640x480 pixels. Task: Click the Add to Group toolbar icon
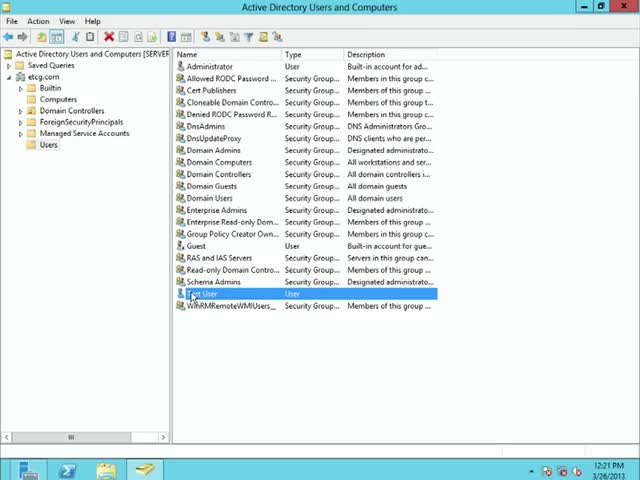(278, 37)
